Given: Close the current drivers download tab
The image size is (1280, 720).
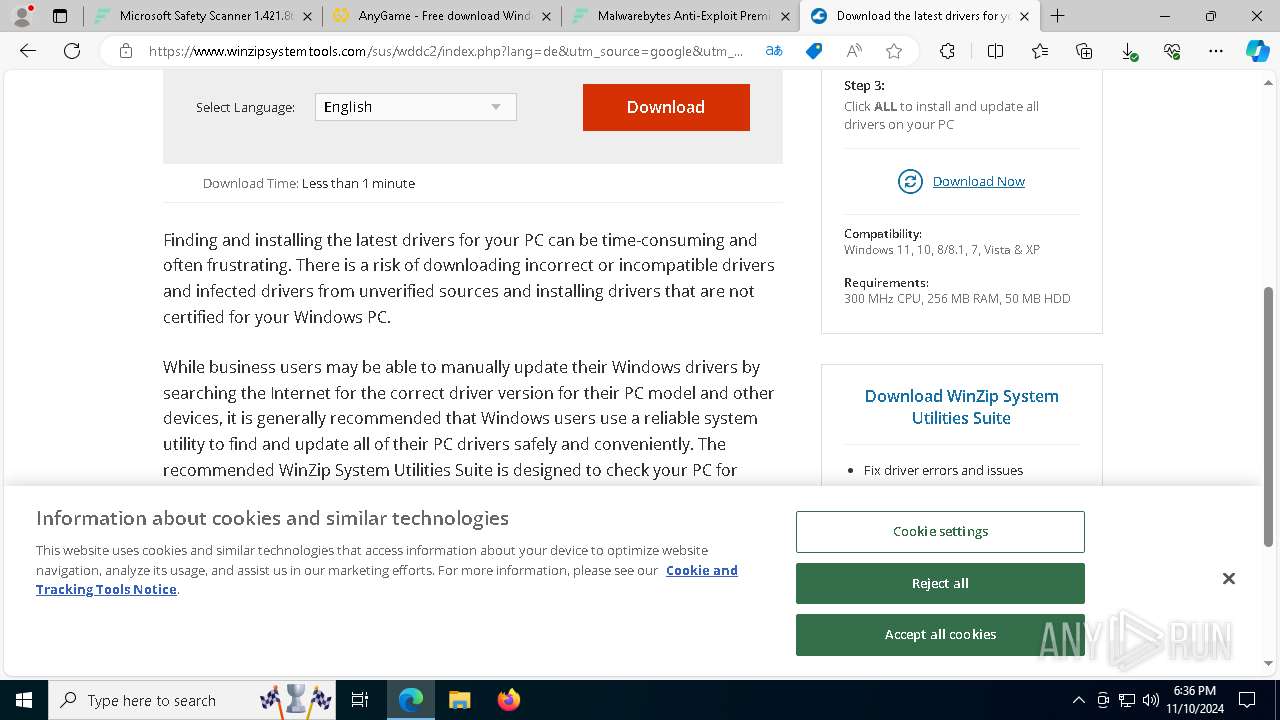Looking at the screenshot, I should point(1024,16).
